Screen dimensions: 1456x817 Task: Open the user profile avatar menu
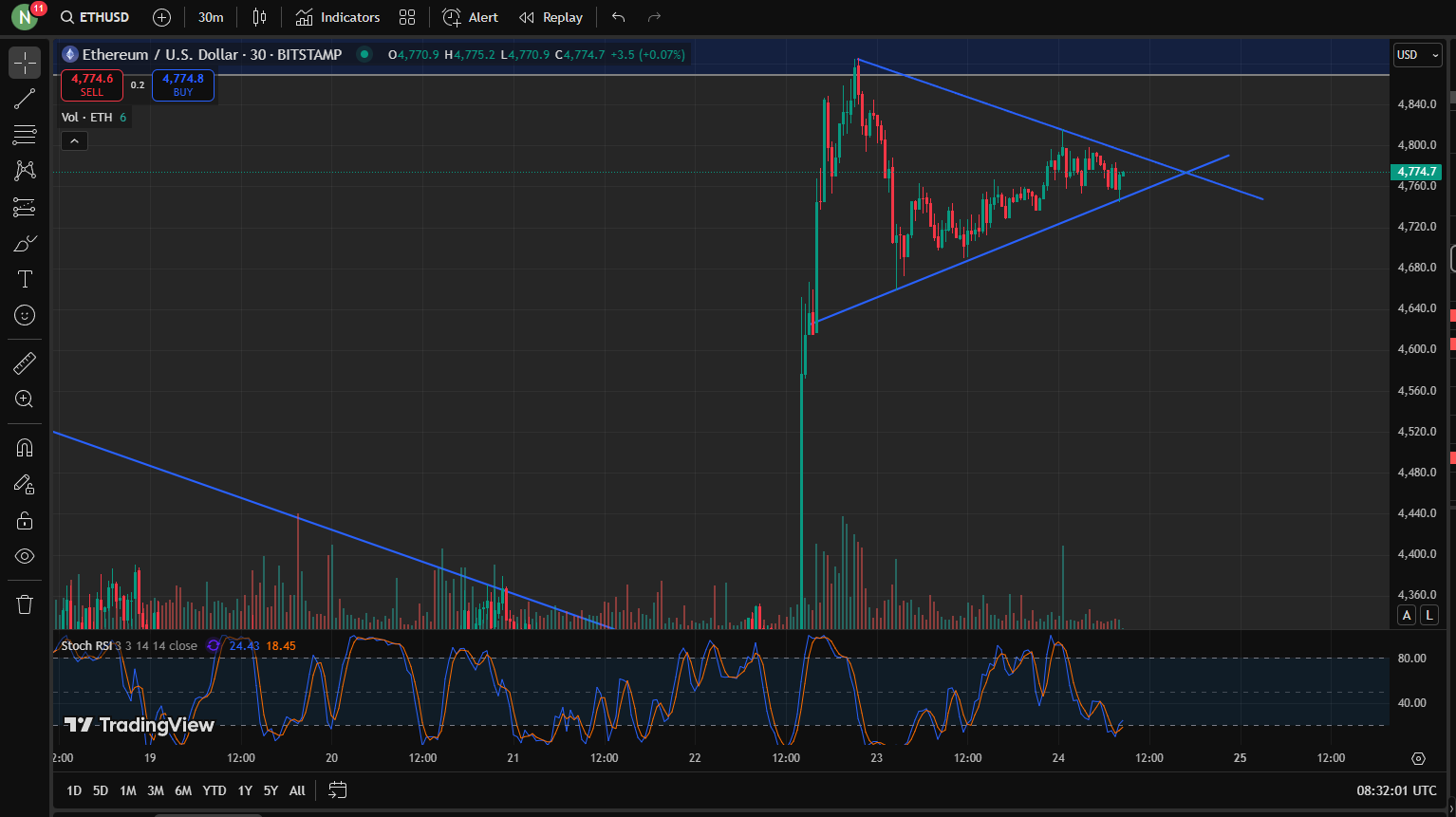click(25, 16)
